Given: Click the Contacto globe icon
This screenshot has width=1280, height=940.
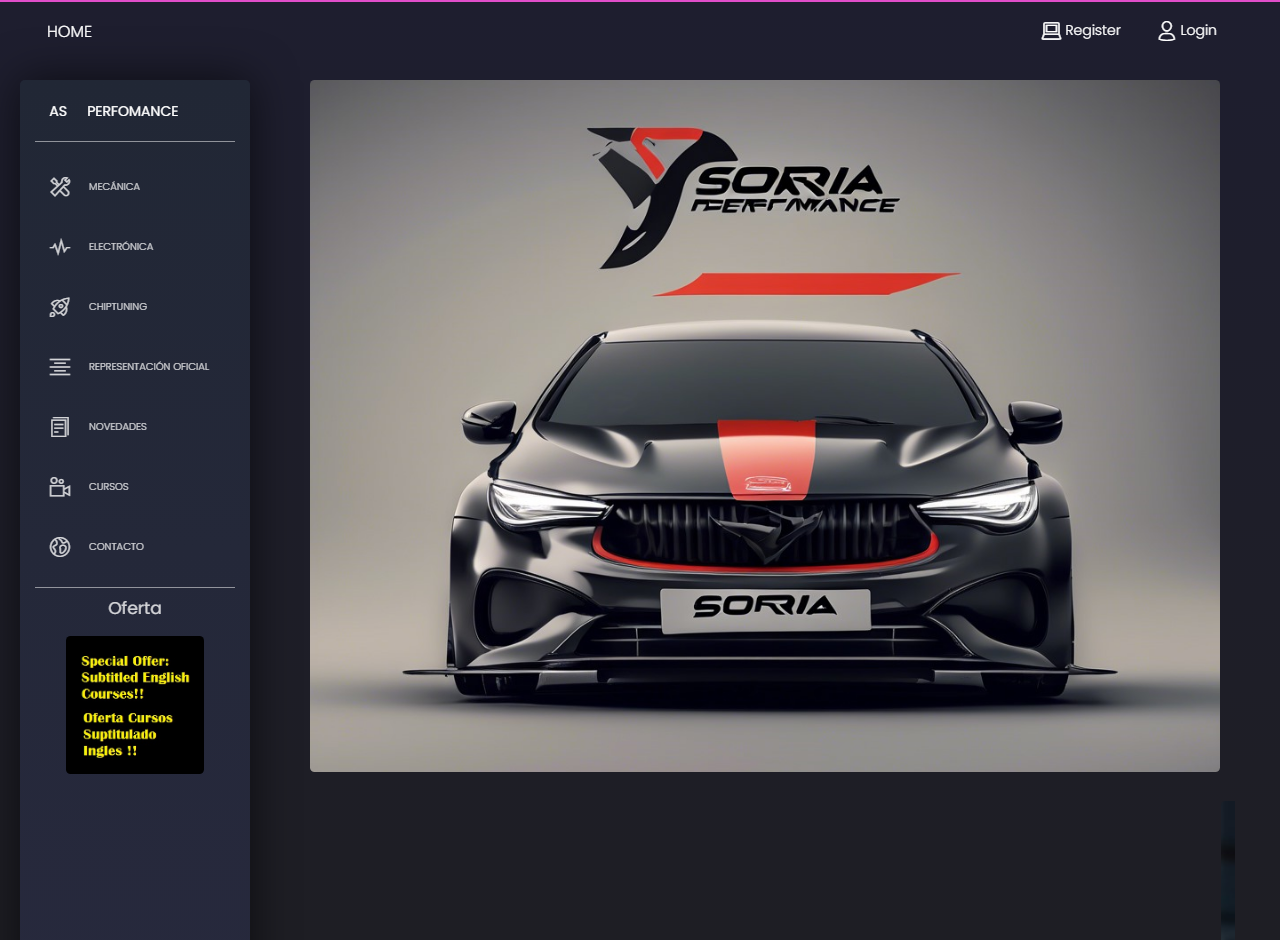Looking at the screenshot, I should (x=60, y=547).
